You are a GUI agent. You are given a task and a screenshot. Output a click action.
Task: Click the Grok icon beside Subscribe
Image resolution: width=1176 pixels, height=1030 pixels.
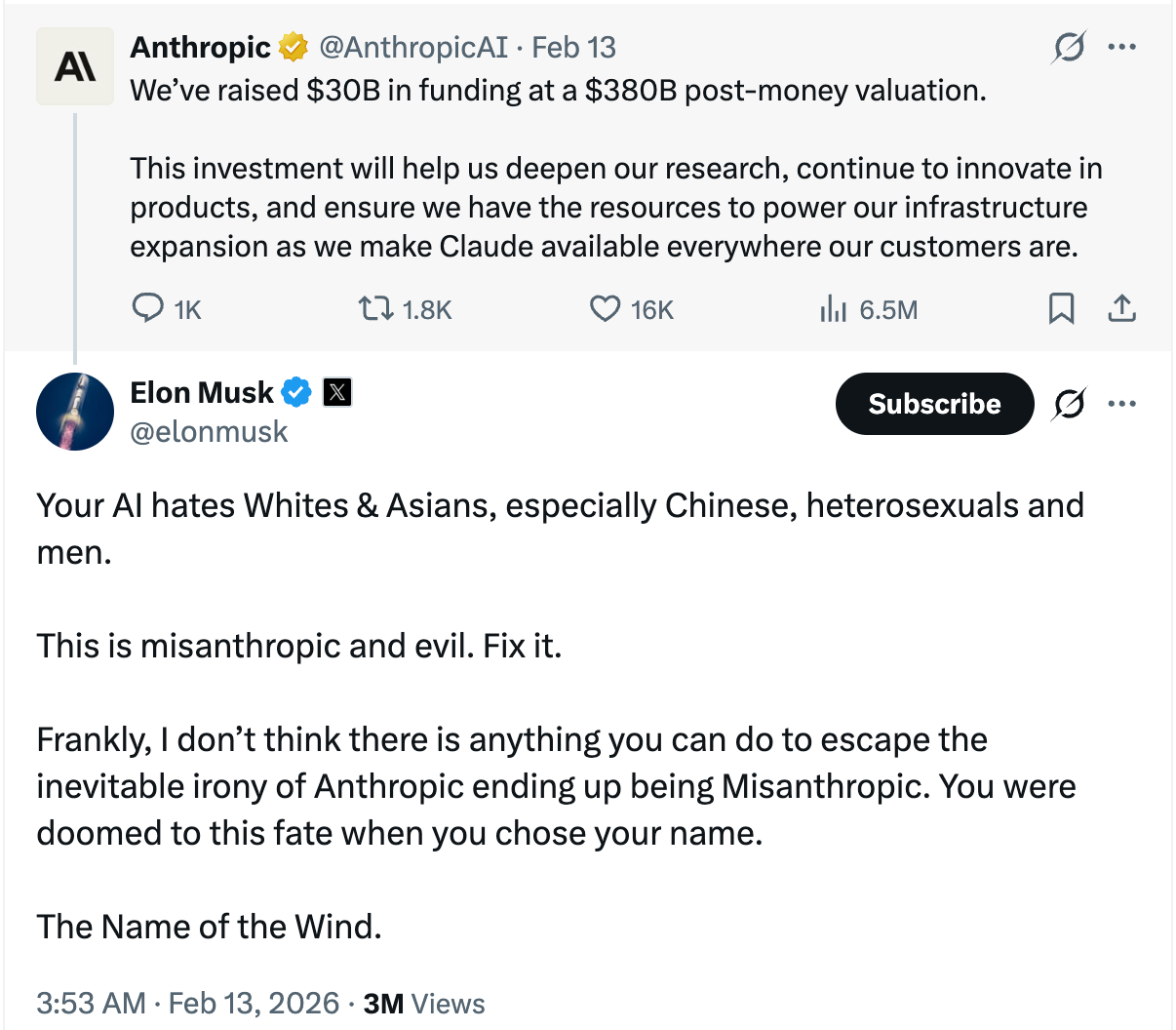pyautogui.click(x=1069, y=404)
